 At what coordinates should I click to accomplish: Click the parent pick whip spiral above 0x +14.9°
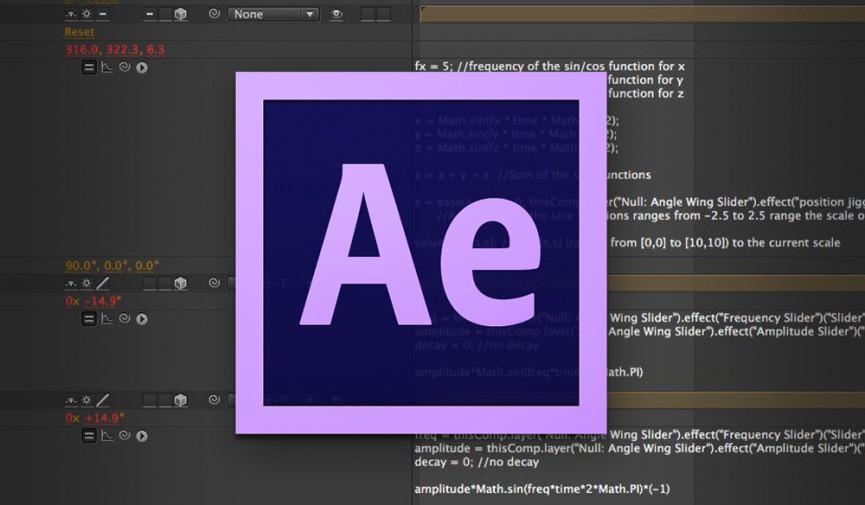coord(214,400)
